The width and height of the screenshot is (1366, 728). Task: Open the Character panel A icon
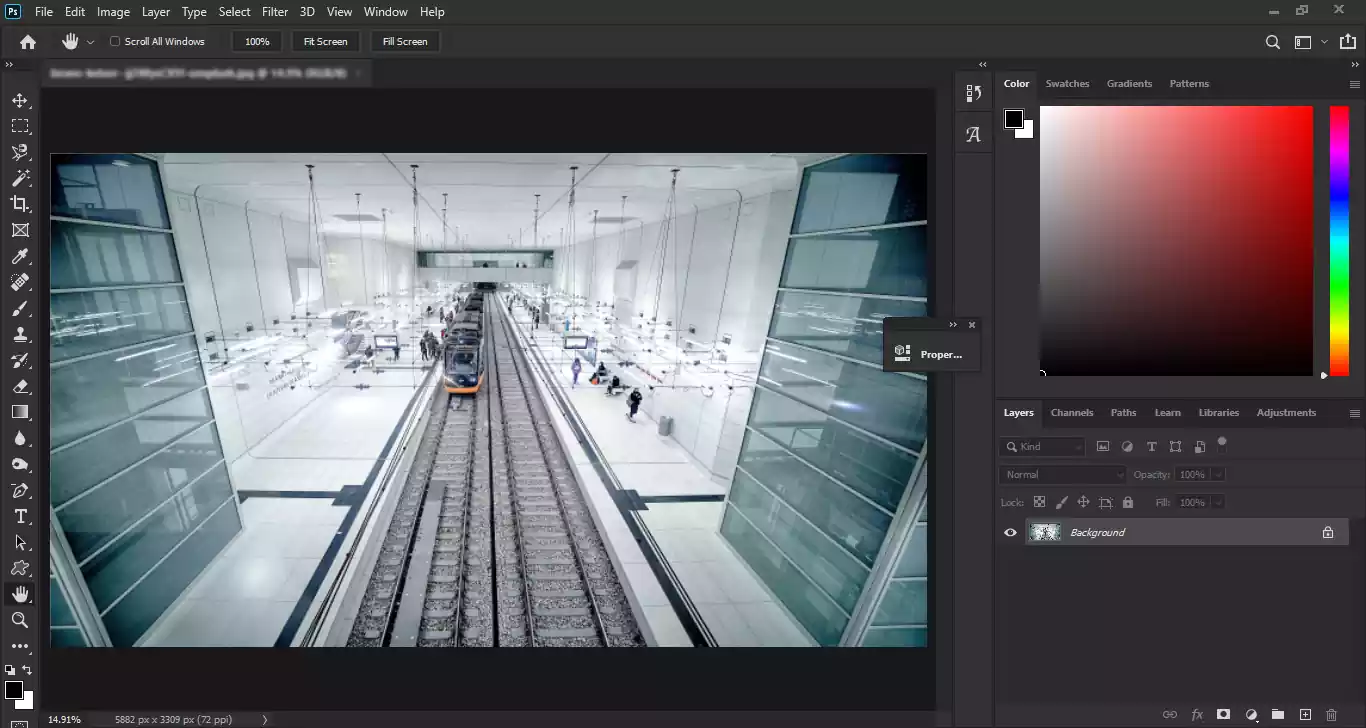tap(973, 134)
